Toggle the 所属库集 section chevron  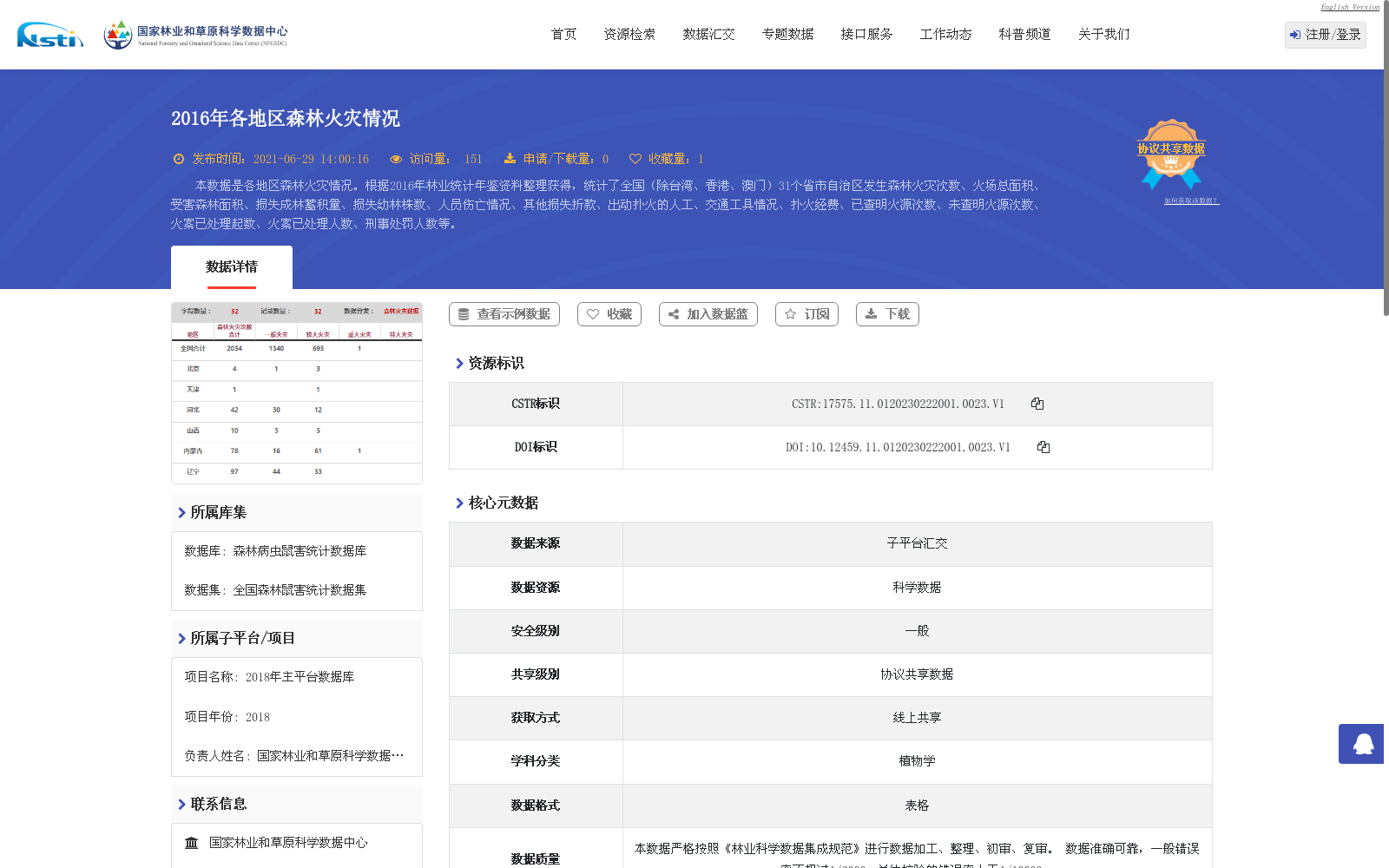pos(182,513)
